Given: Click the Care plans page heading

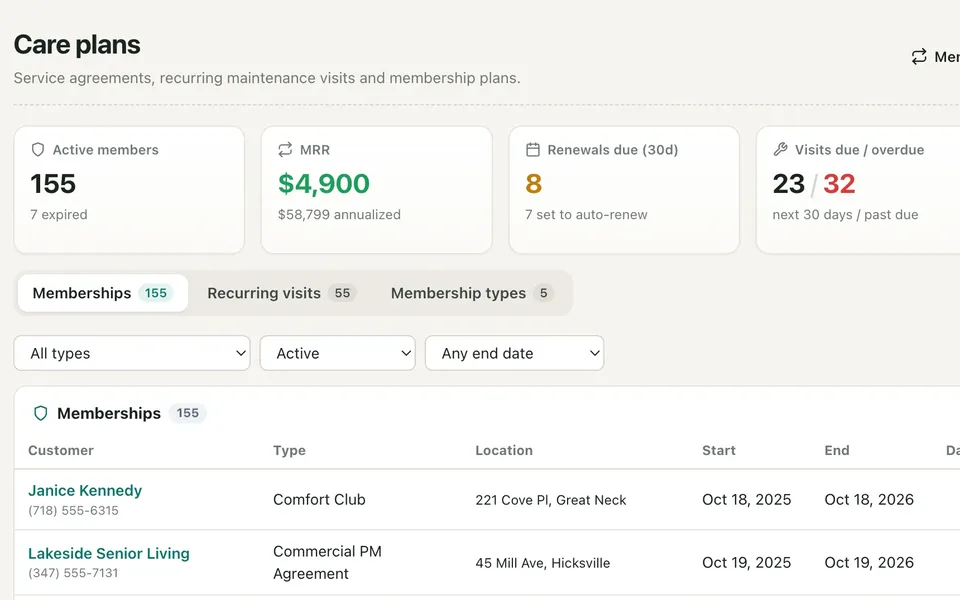Looking at the screenshot, I should tap(77, 45).
